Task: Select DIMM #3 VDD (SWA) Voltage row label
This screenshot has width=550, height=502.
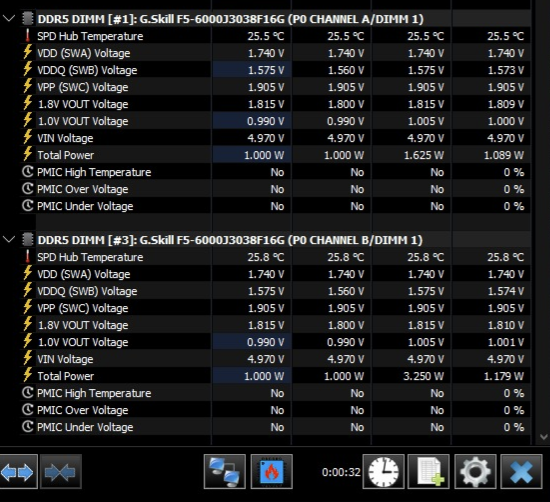Action: coord(84,274)
